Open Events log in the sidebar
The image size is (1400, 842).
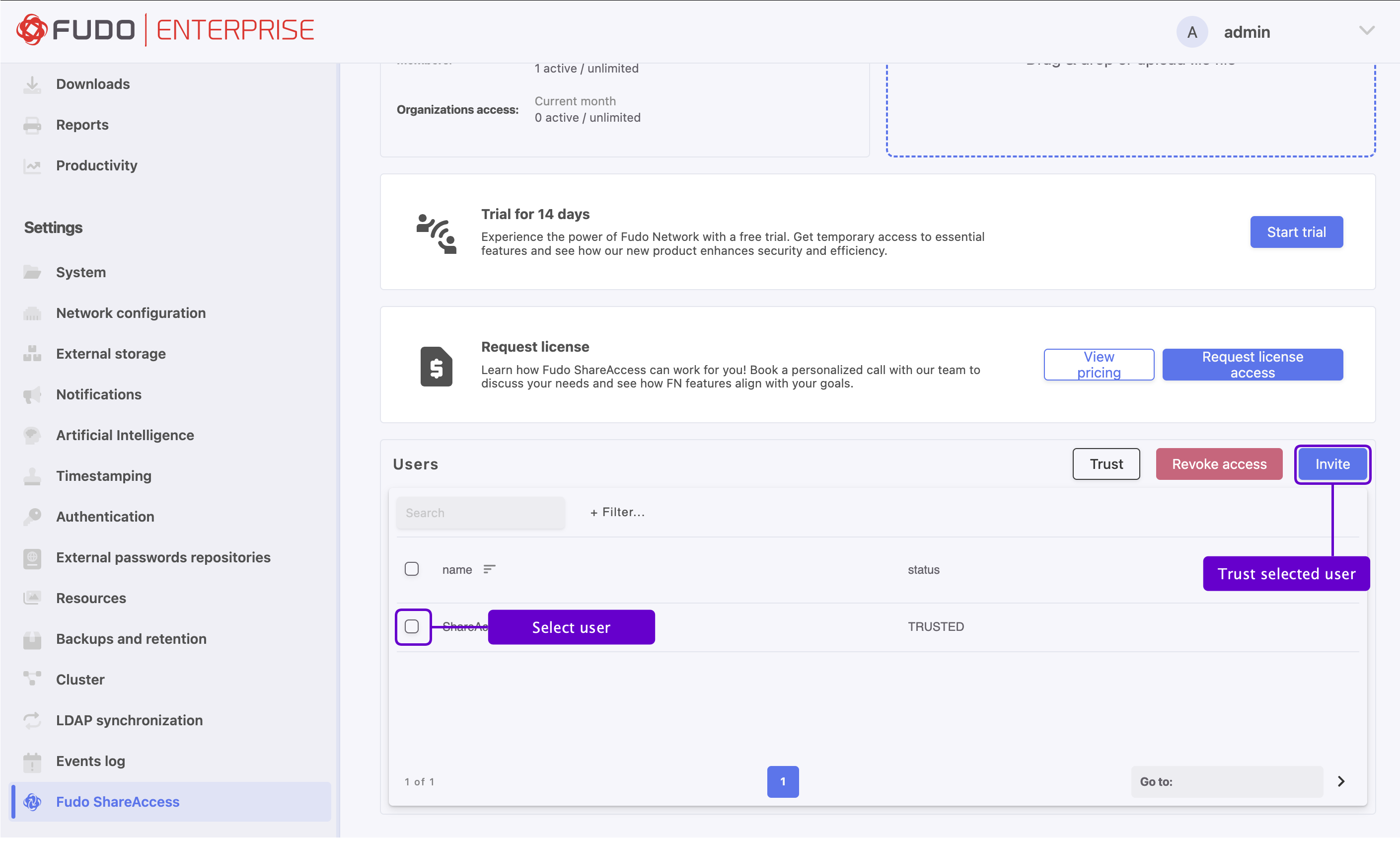pos(91,762)
